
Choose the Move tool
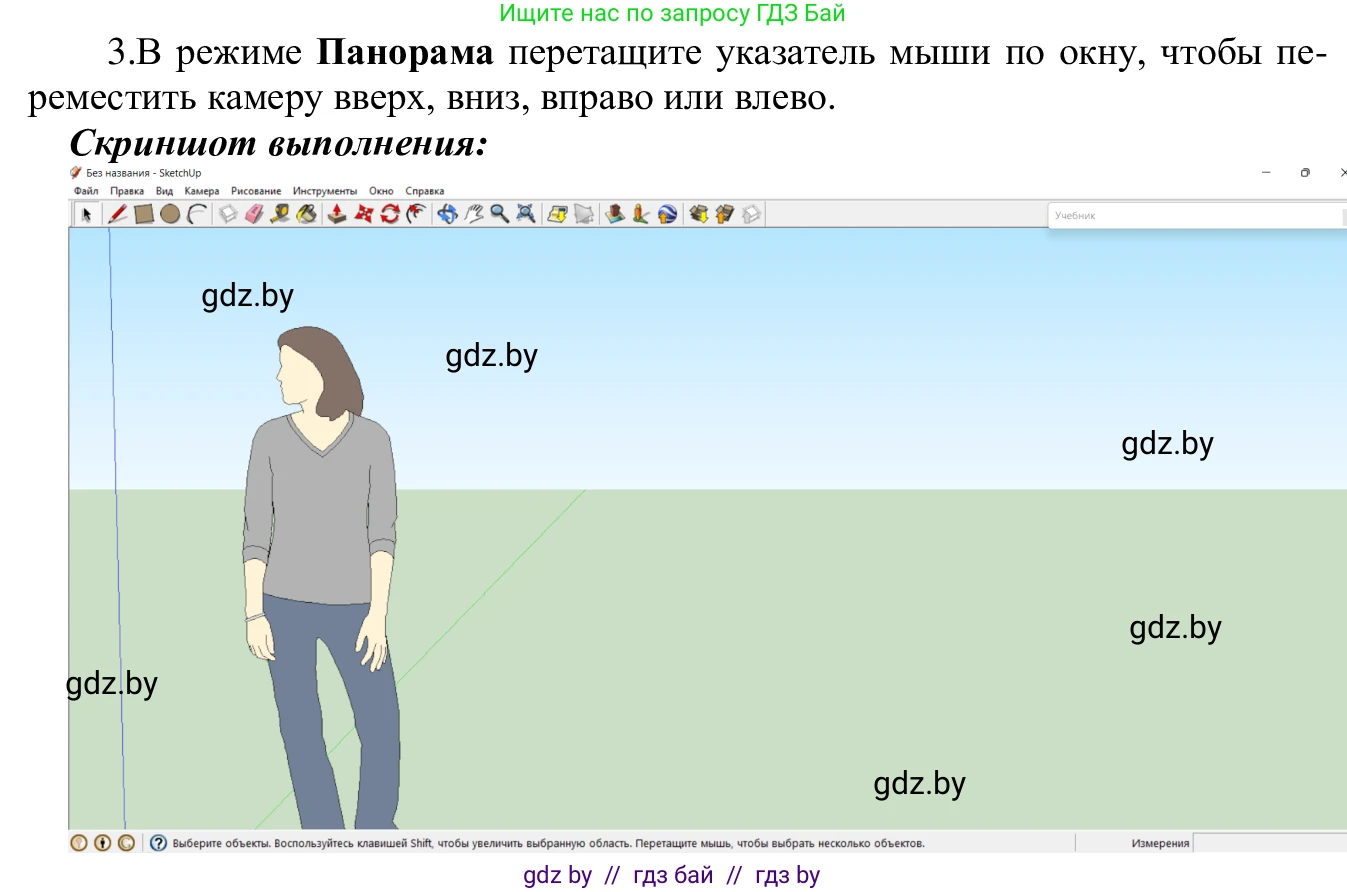pos(363,214)
